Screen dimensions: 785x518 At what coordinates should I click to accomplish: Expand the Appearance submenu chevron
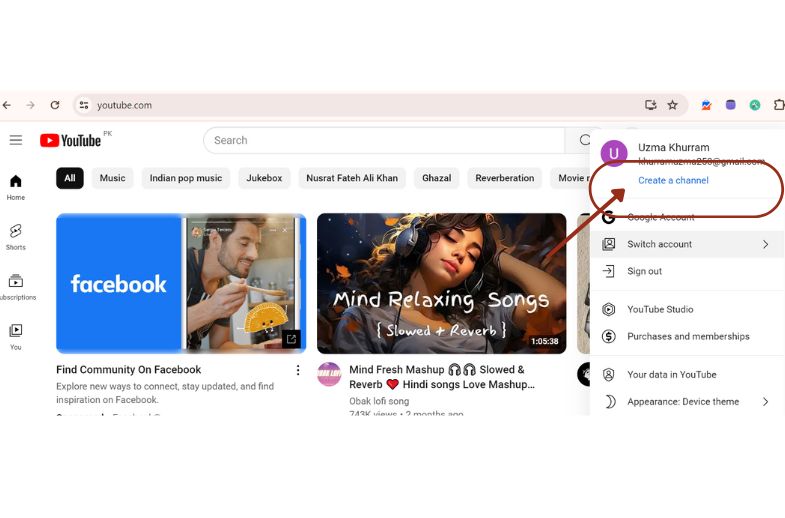point(765,401)
